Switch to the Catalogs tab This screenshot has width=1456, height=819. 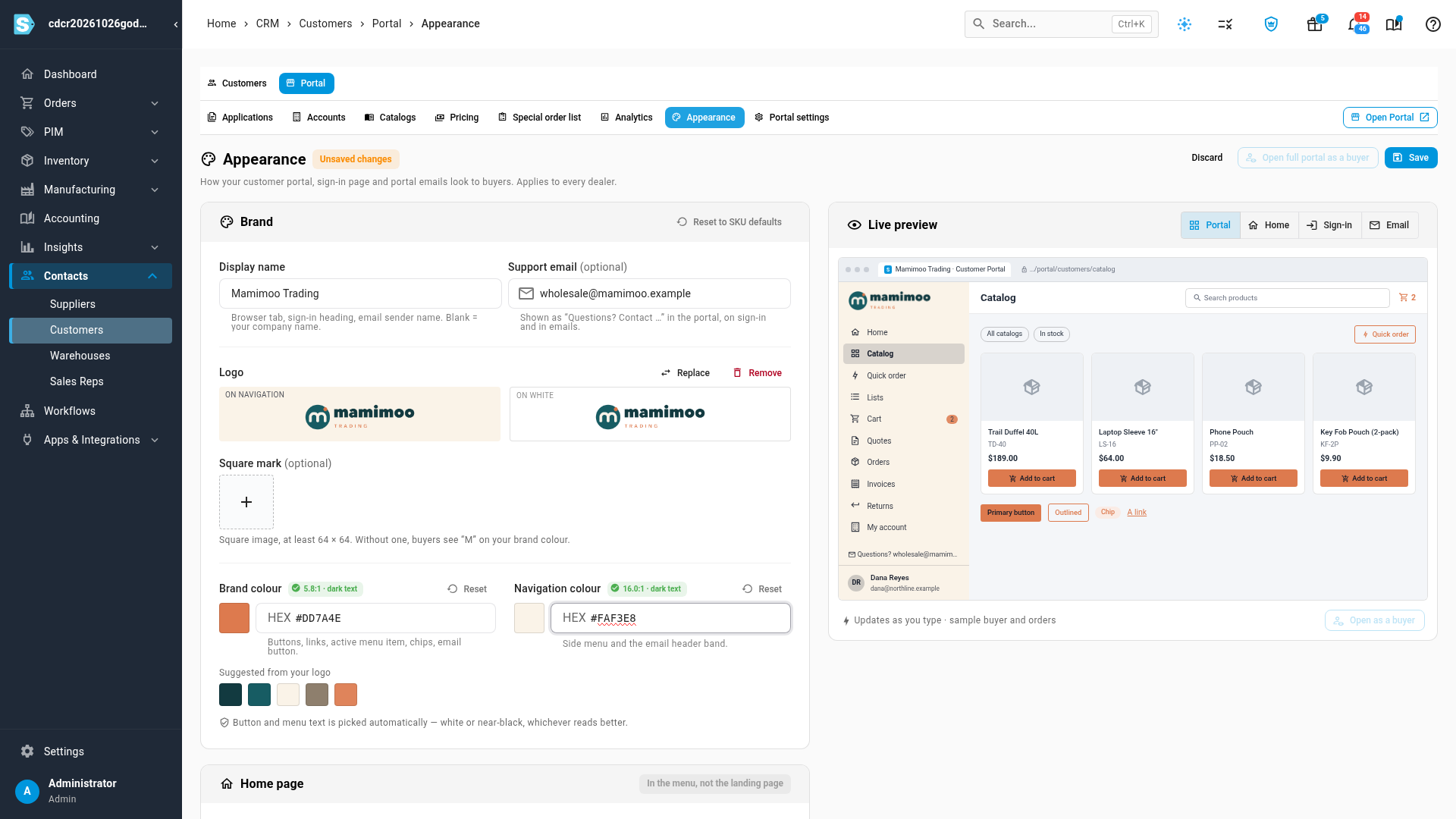tap(390, 118)
